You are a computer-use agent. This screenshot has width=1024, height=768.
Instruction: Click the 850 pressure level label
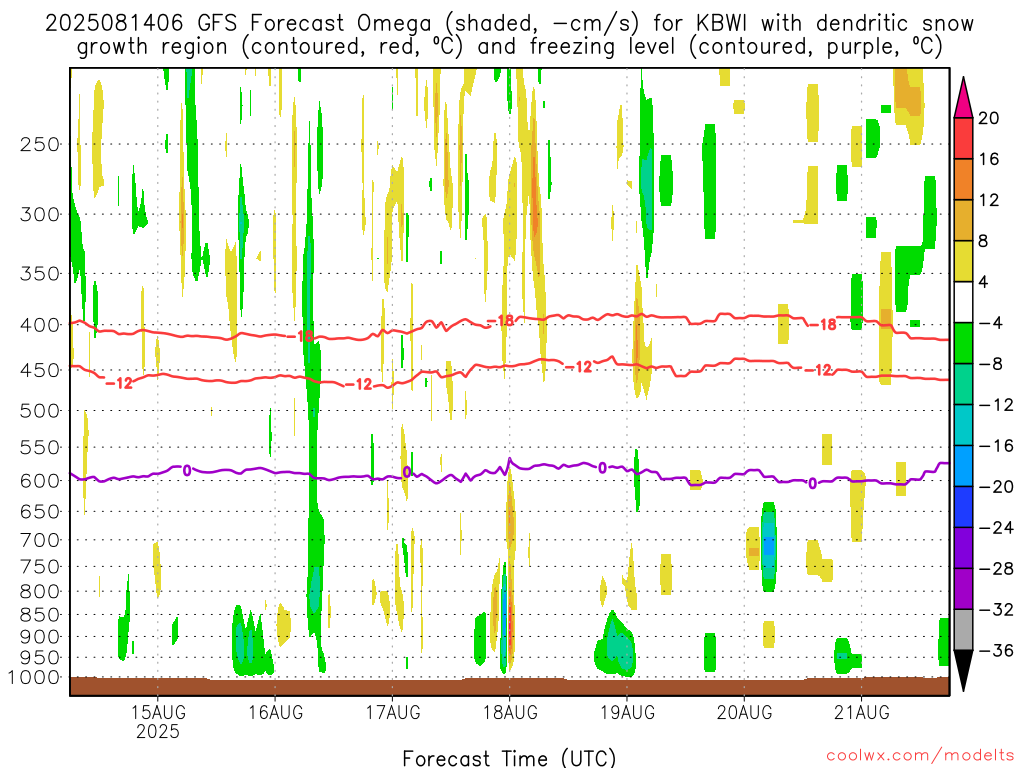click(40, 615)
